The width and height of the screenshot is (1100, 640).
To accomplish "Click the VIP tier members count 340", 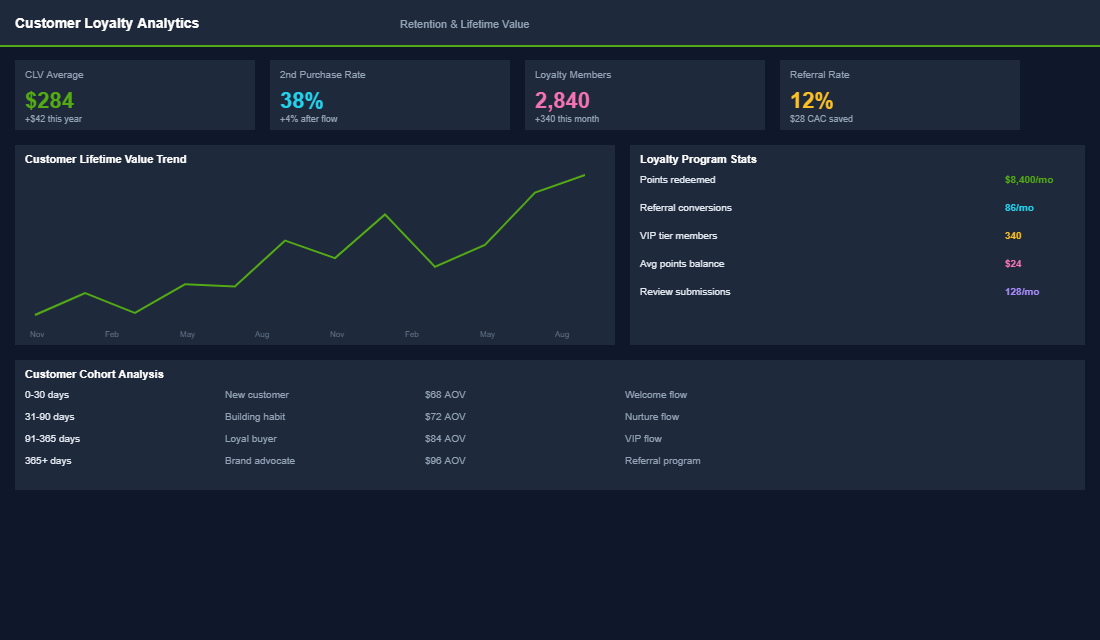I will coord(1012,235).
